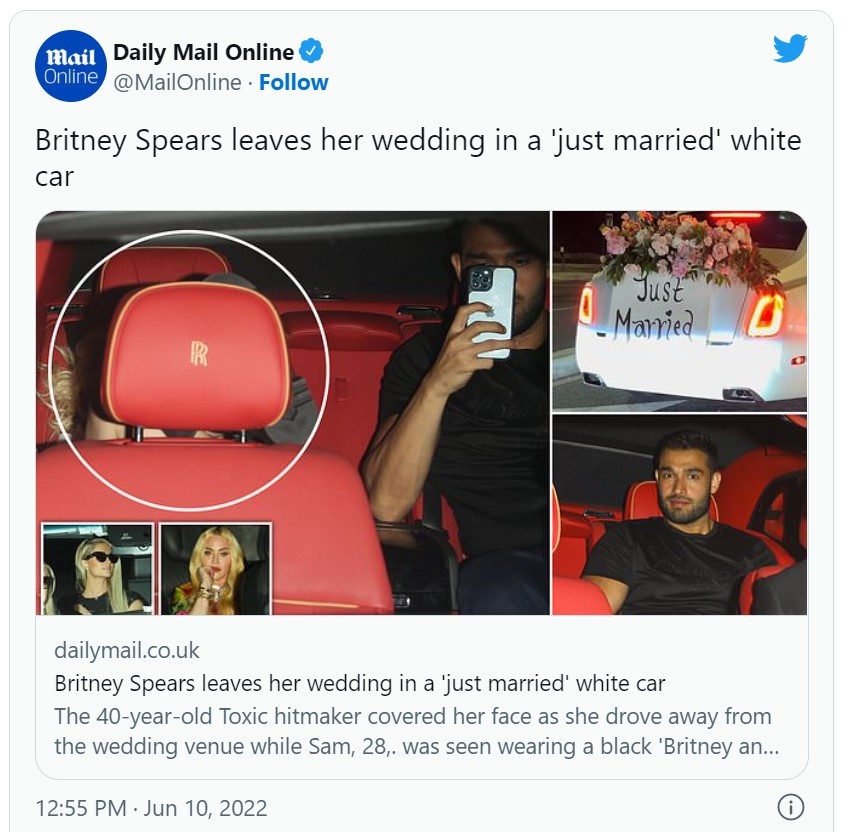Open the @MailOnline handle
The image size is (850, 832).
click(177, 82)
